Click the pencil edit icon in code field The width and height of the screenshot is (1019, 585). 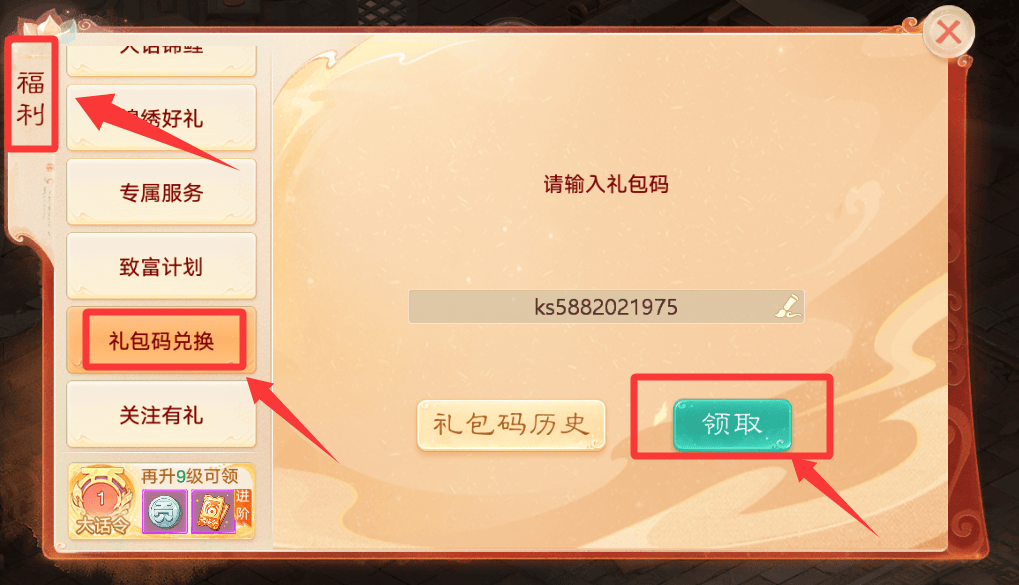pyautogui.click(x=788, y=306)
